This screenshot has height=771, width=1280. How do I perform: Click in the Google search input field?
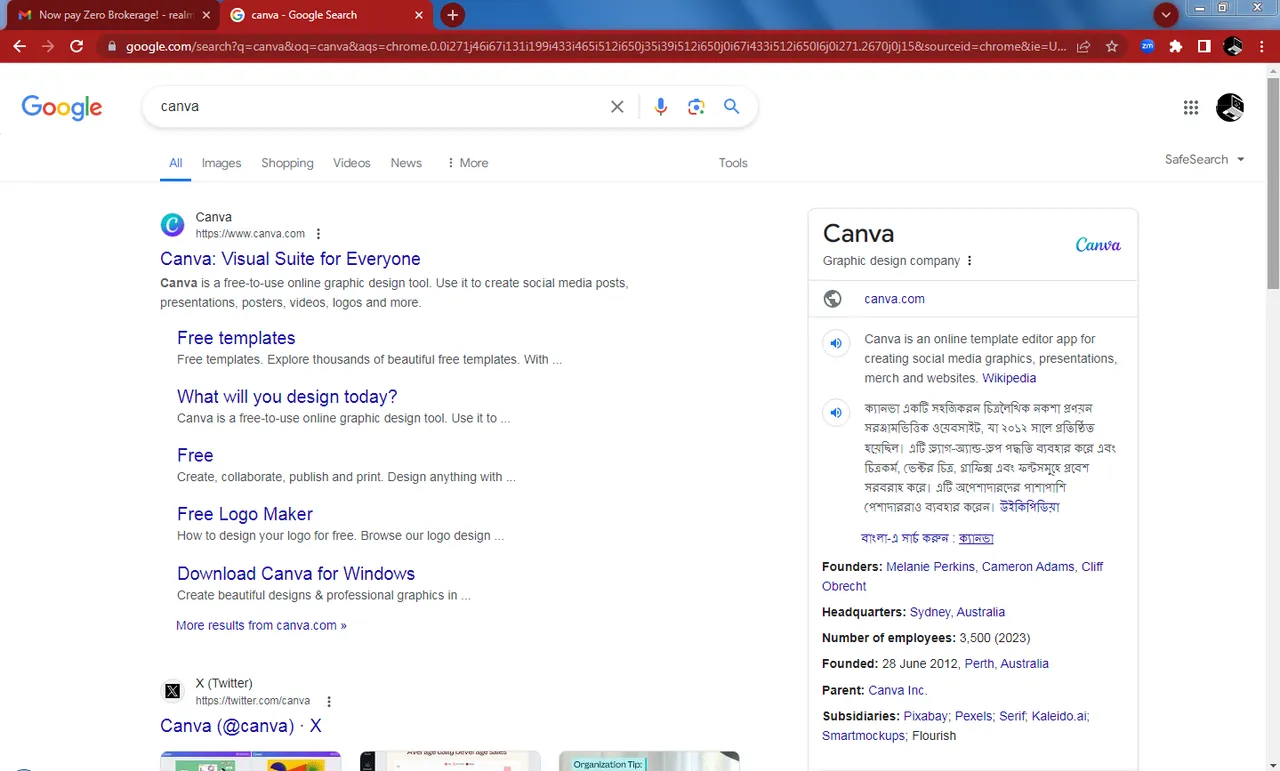380,107
